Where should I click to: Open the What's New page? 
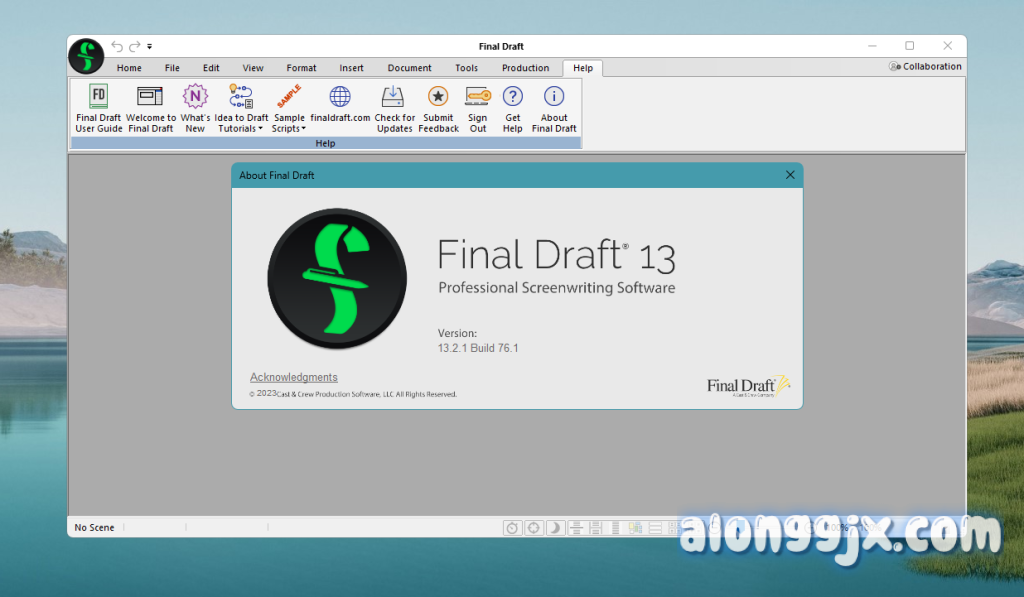coord(195,97)
